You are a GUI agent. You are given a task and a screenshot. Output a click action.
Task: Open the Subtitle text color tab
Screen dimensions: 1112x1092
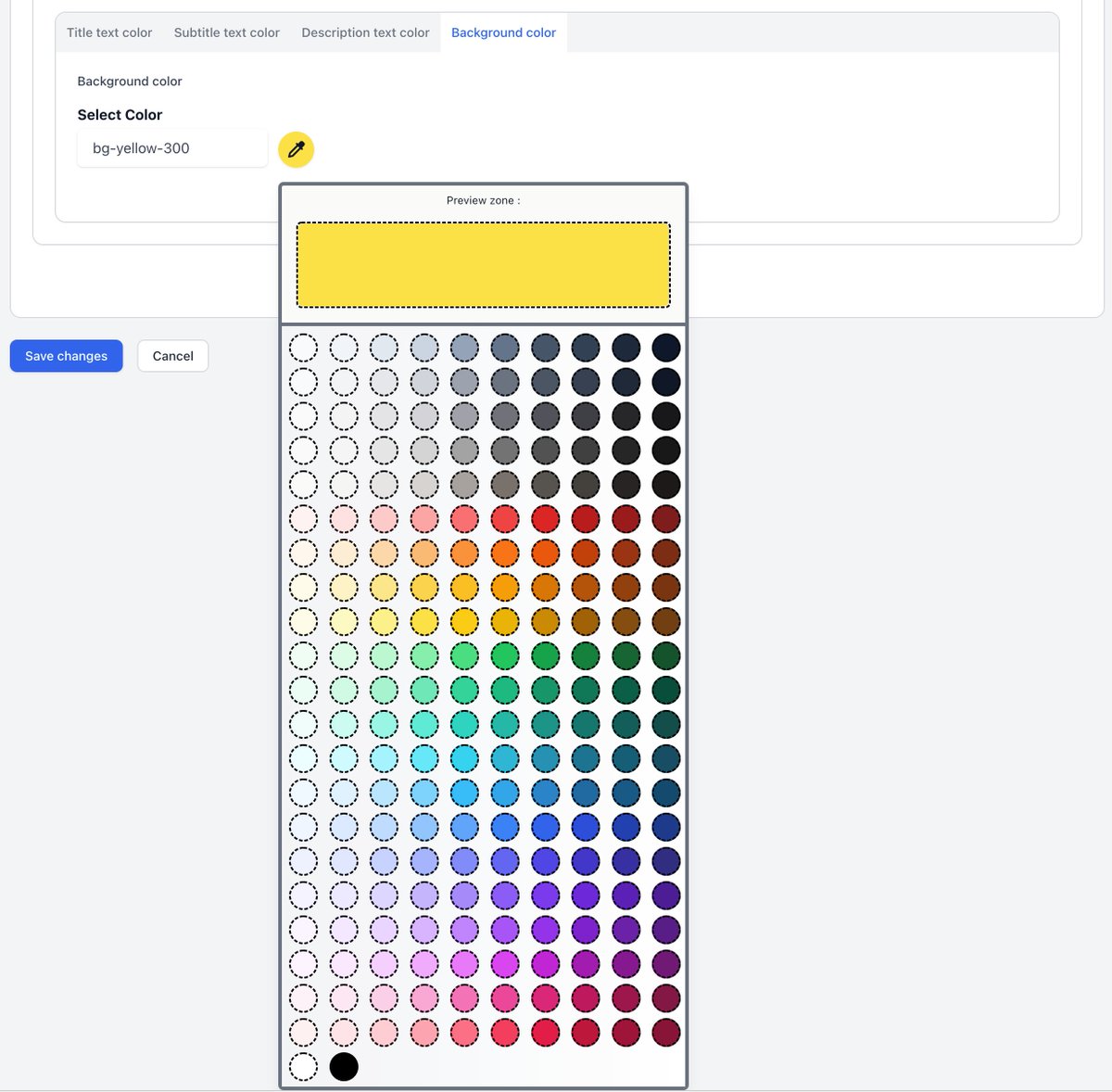(227, 32)
